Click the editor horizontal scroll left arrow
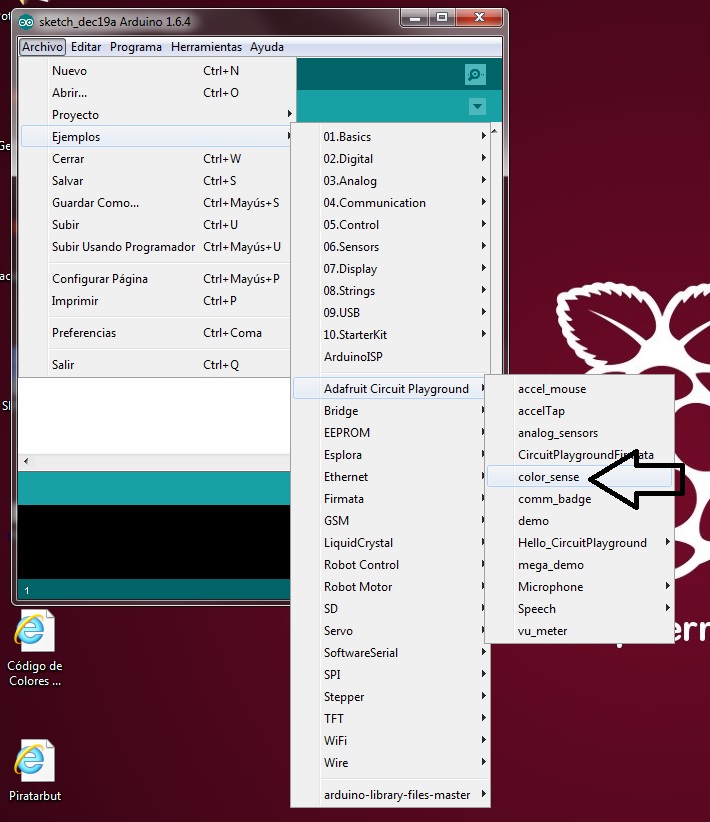 26,461
